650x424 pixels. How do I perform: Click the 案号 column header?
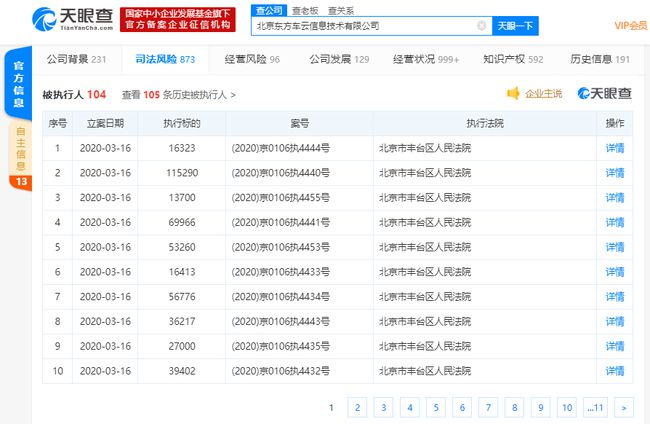299,123
